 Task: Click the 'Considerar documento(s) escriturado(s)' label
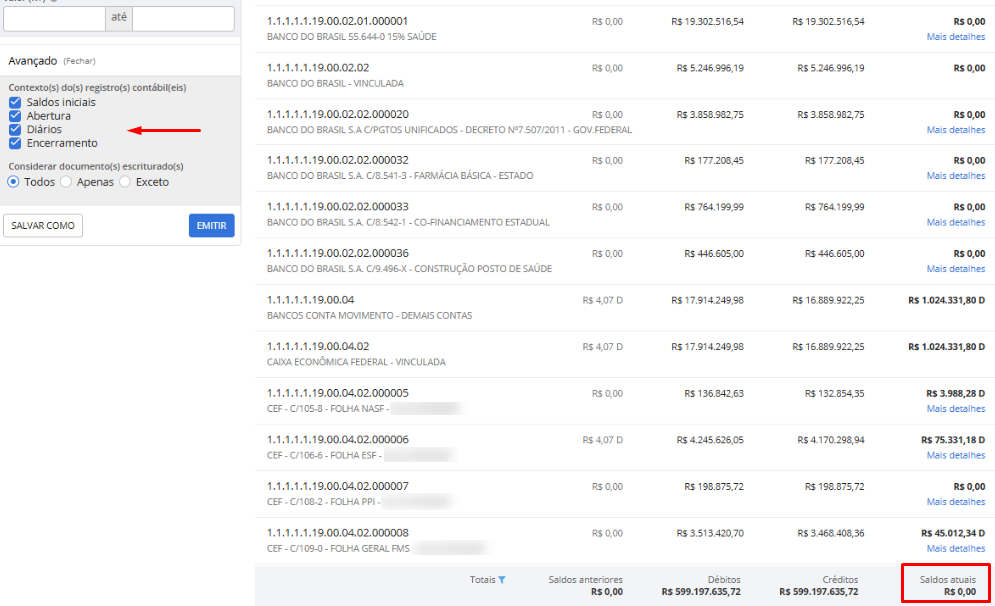96,166
